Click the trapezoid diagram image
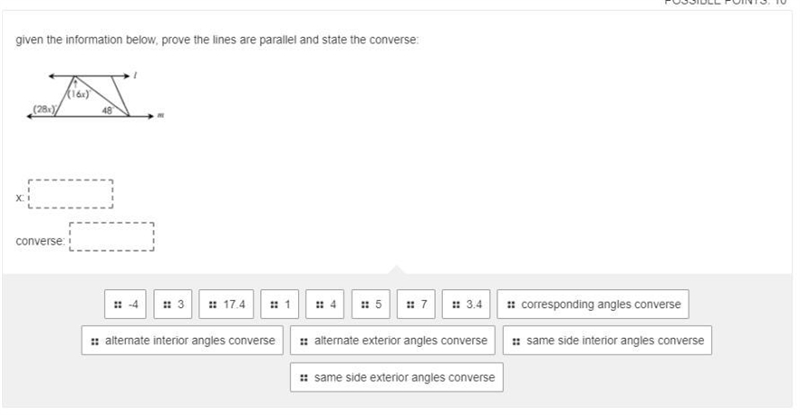The height and width of the screenshot is (415, 800). point(95,96)
